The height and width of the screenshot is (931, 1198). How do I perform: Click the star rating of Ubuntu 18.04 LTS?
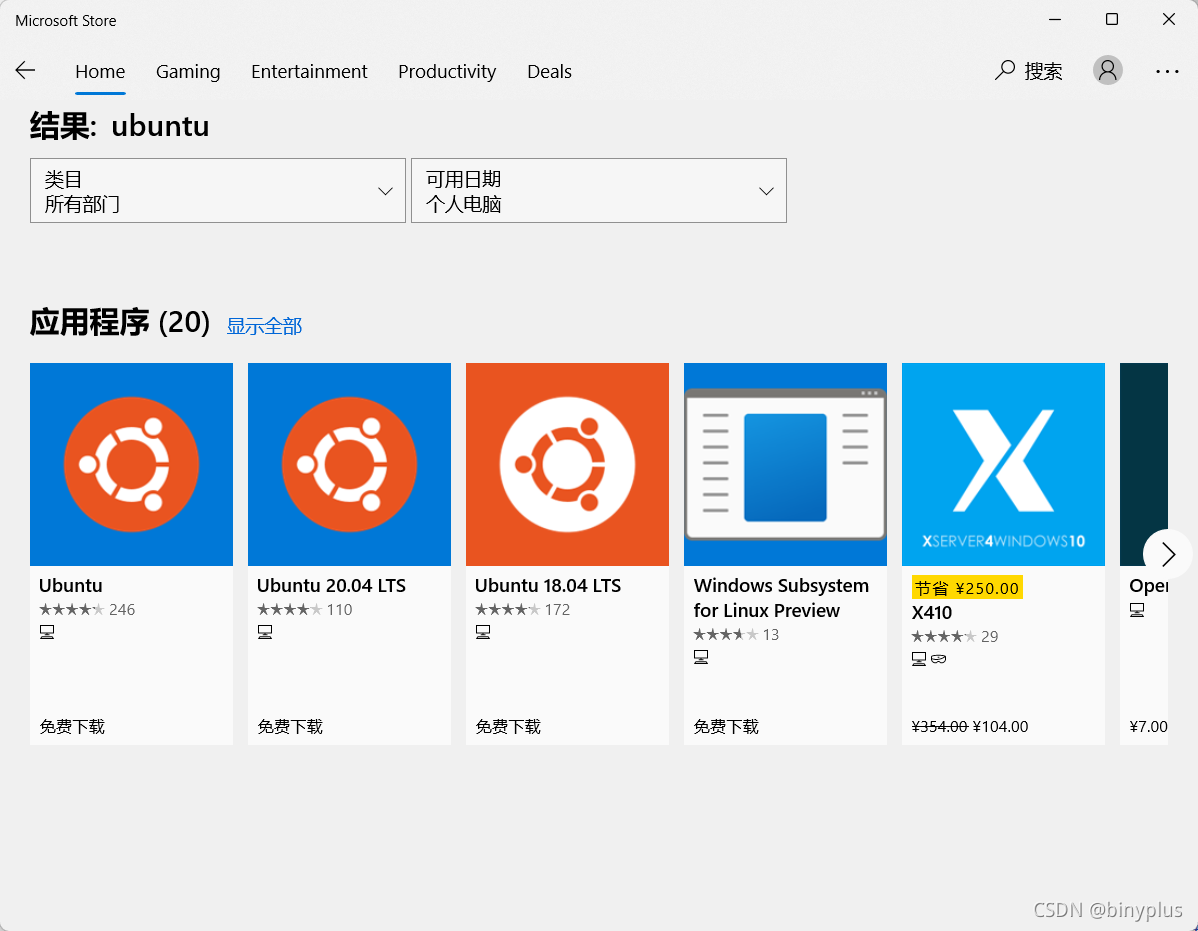point(507,609)
